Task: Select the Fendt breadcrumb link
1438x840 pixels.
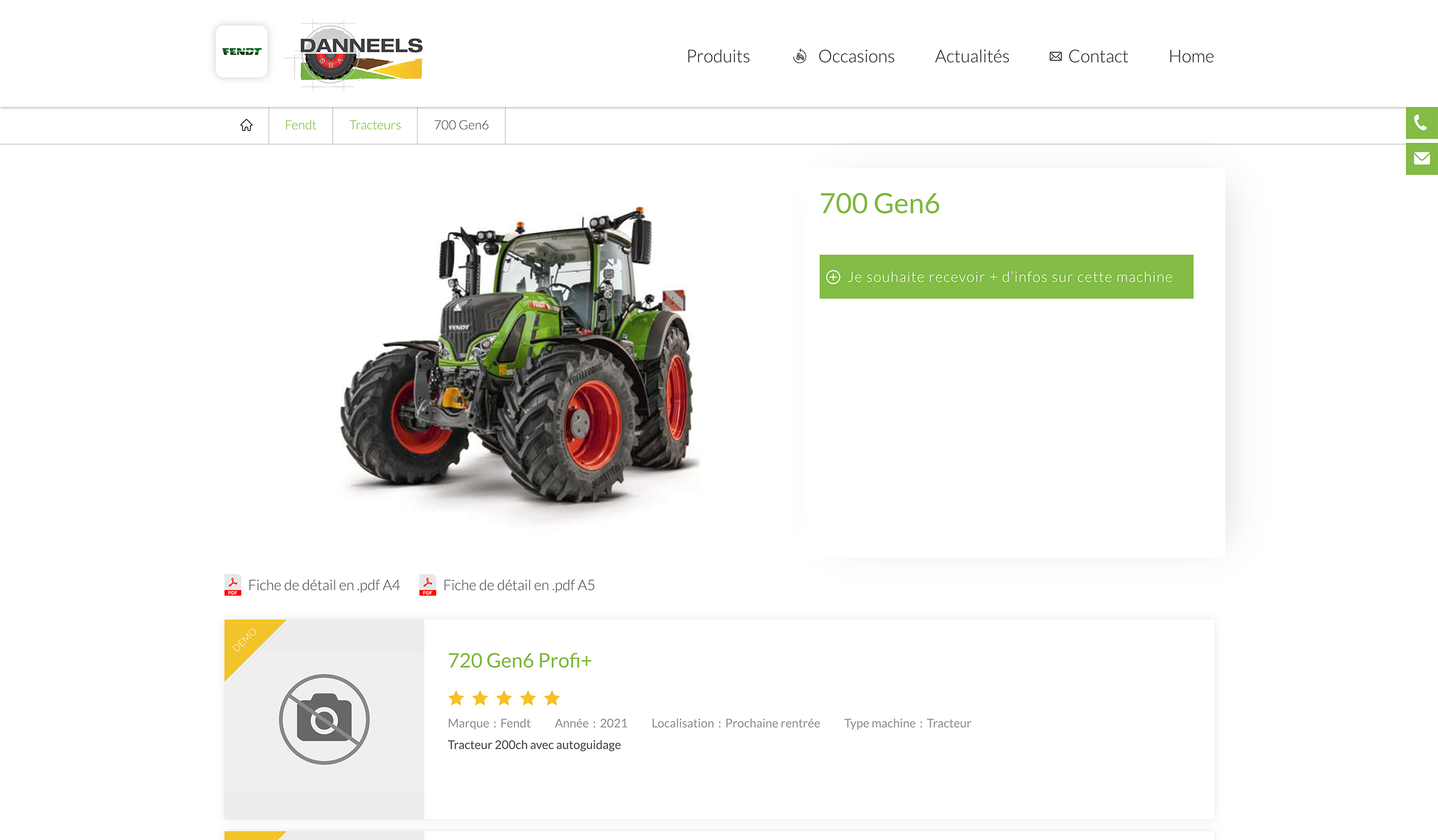Action: point(300,125)
